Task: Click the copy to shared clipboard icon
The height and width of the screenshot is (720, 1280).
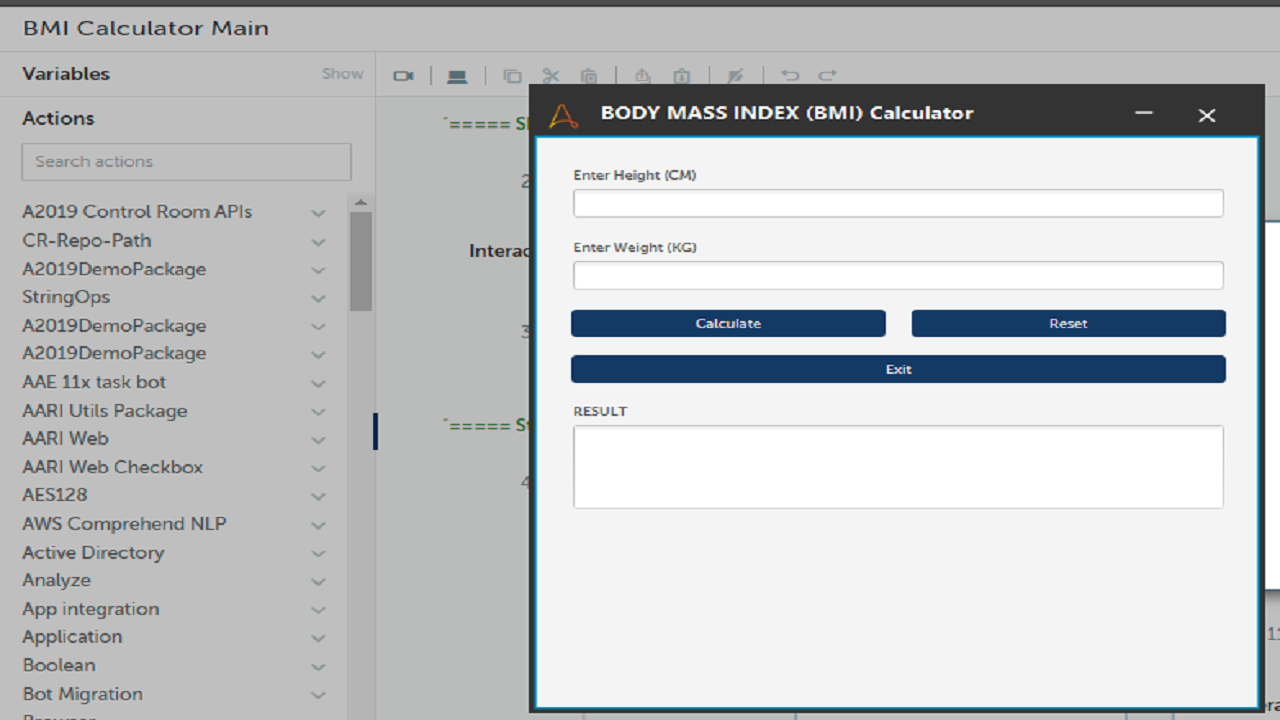Action: [643, 76]
